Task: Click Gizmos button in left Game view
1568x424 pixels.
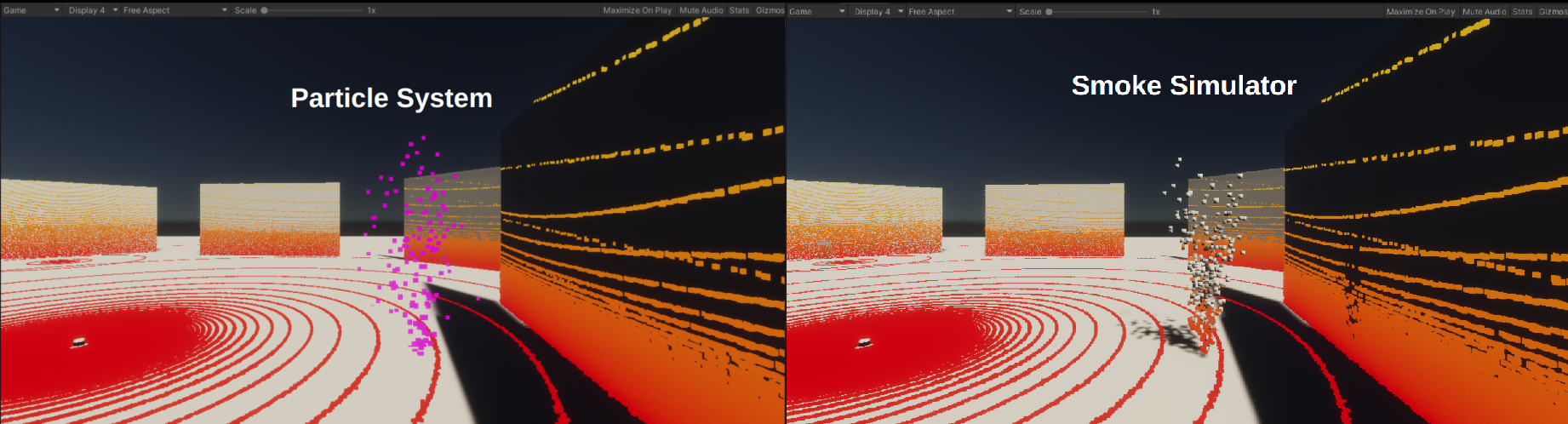Action: click(x=770, y=10)
